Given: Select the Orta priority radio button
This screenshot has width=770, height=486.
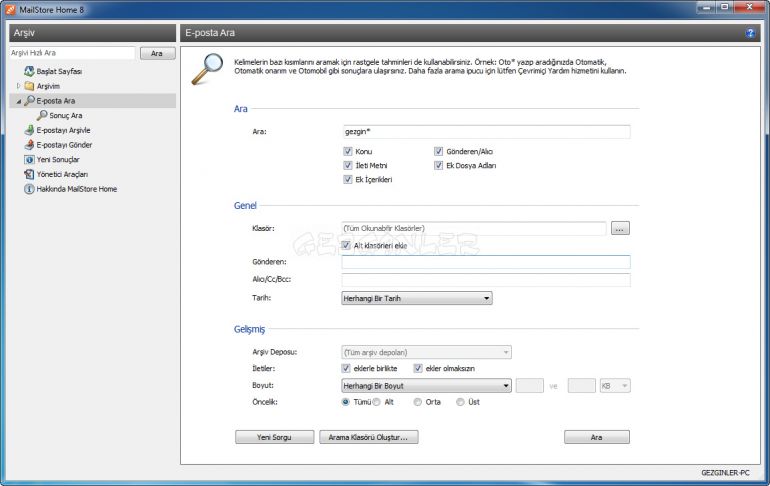Looking at the screenshot, I should [x=418, y=402].
